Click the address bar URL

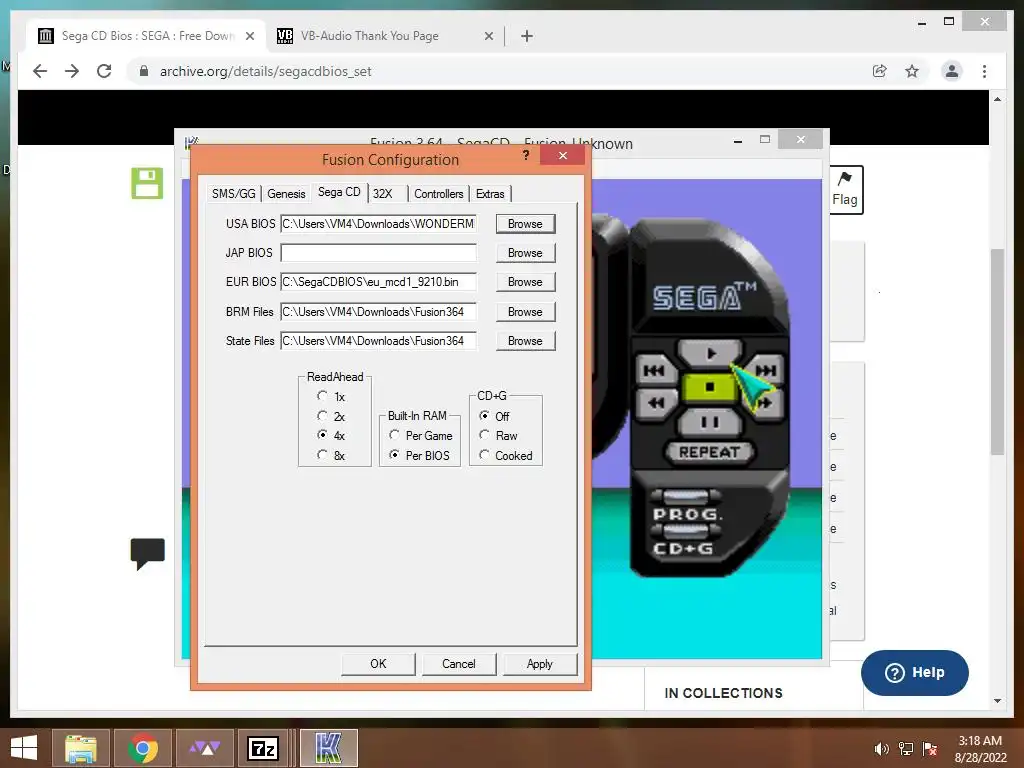[x=265, y=71]
